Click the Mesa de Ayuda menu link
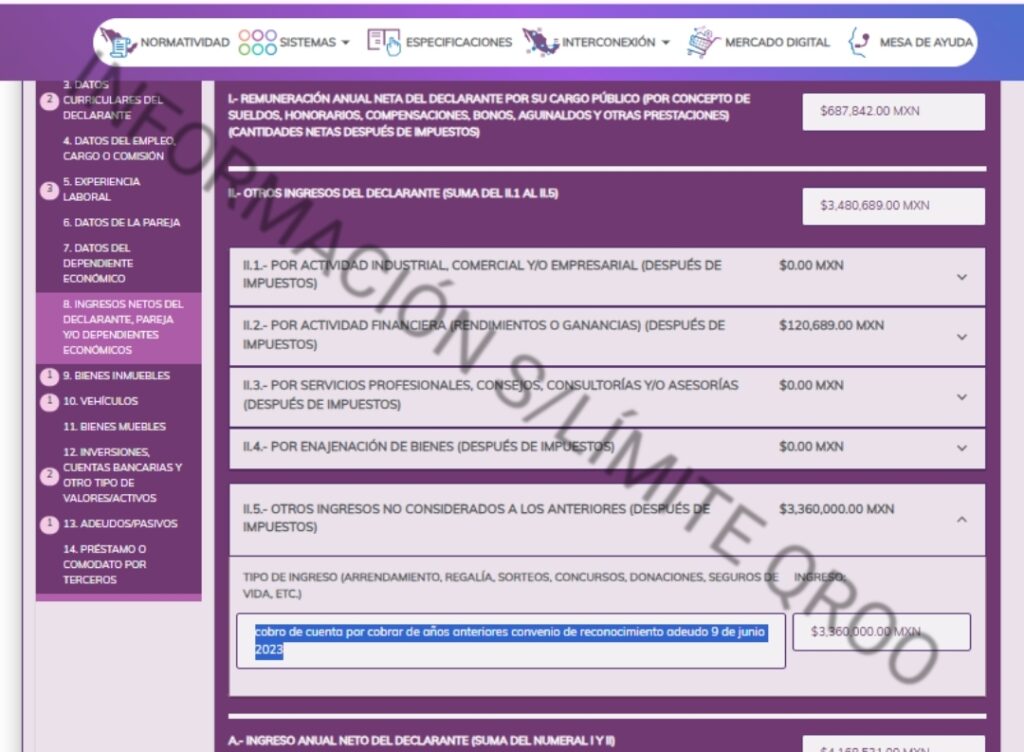Viewport: 1024px width, 752px height. [925, 43]
